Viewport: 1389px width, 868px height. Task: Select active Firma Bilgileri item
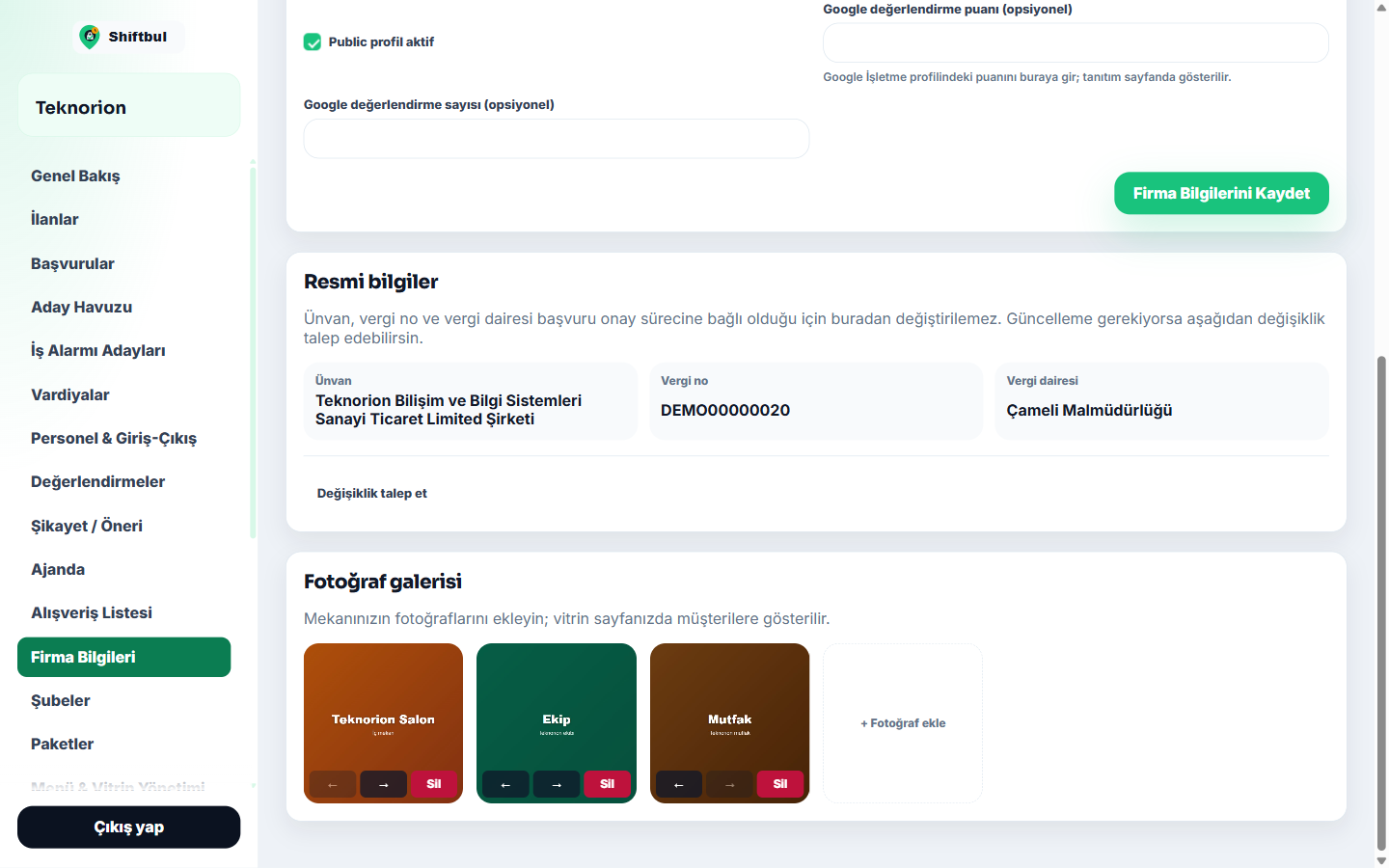[x=123, y=657]
